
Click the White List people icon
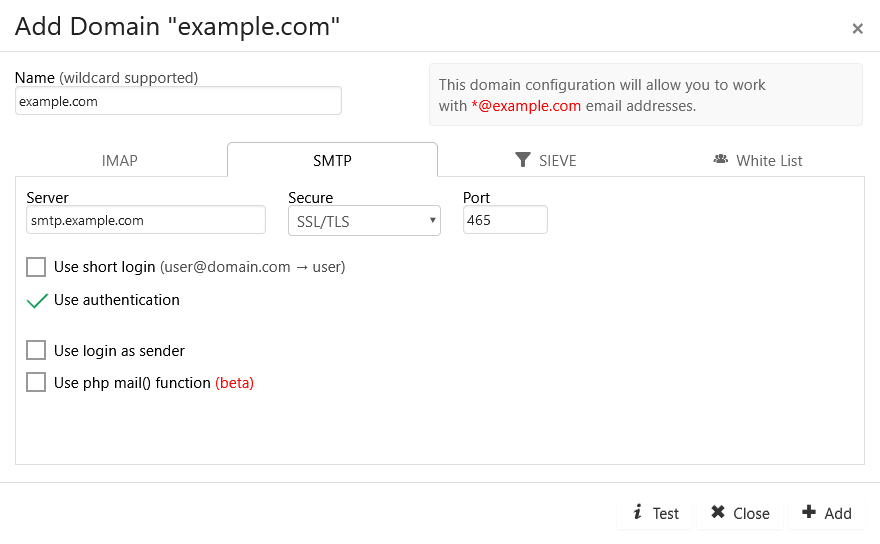coord(721,159)
